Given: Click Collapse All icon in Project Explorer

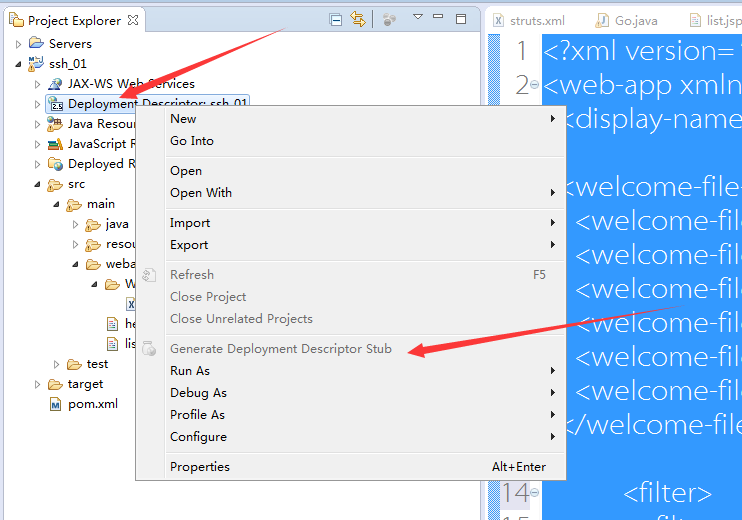Looking at the screenshot, I should pyautogui.click(x=336, y=20).
